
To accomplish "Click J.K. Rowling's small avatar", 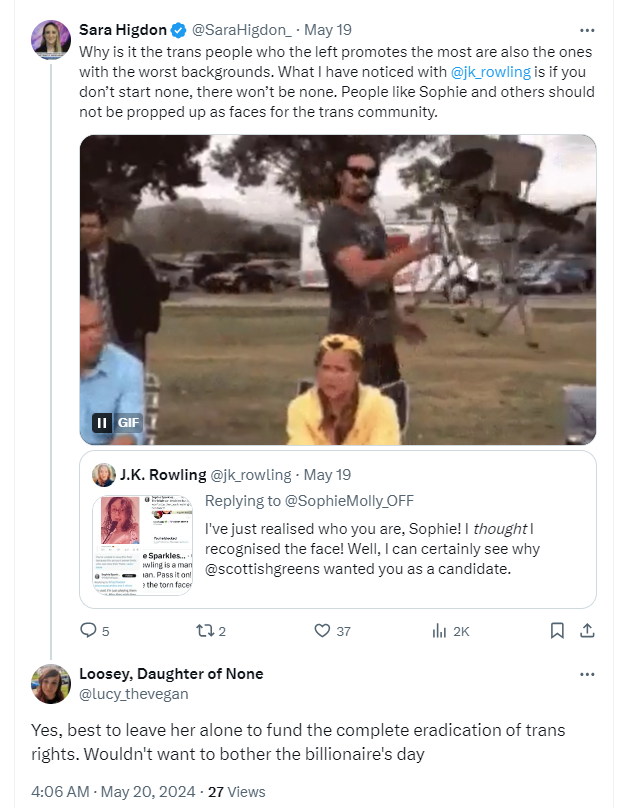I will click(x=104, y=475).
